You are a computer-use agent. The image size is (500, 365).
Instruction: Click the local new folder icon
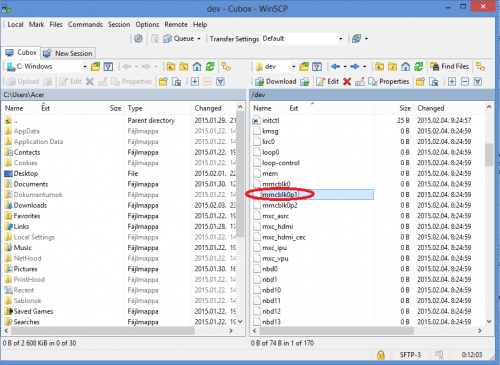tap(163, 82)
